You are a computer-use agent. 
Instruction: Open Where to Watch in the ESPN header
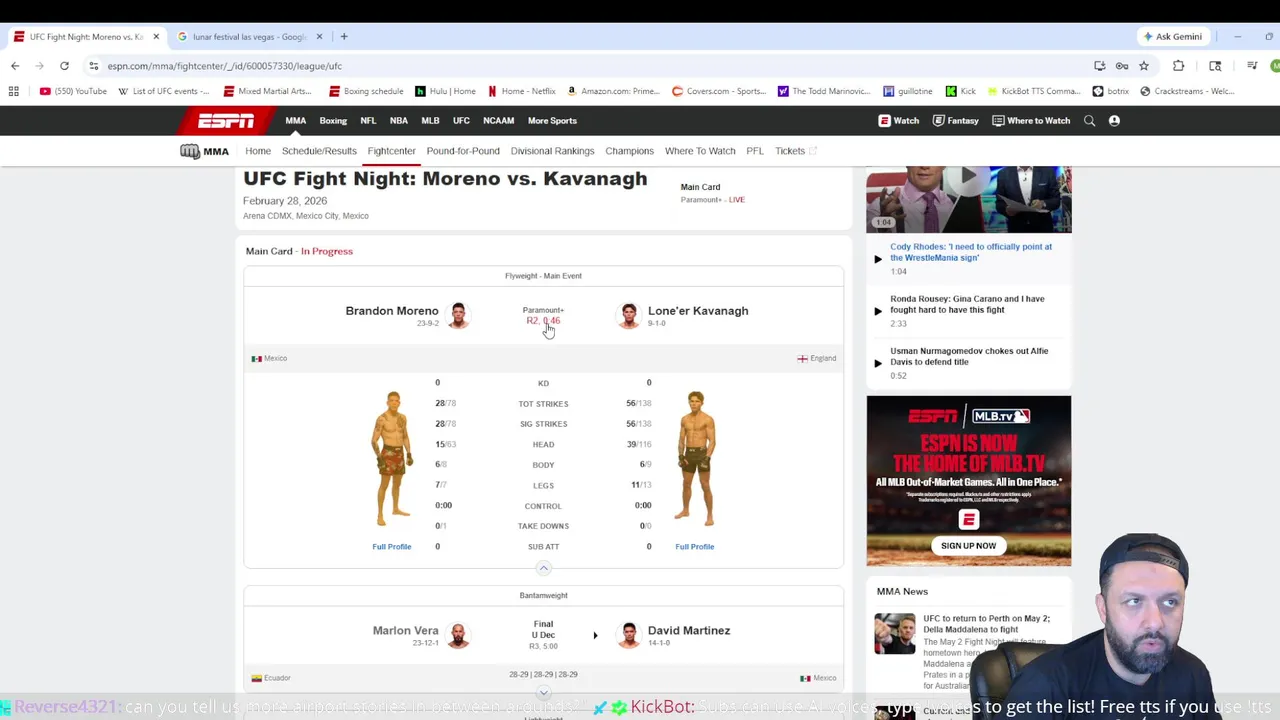1031,121
